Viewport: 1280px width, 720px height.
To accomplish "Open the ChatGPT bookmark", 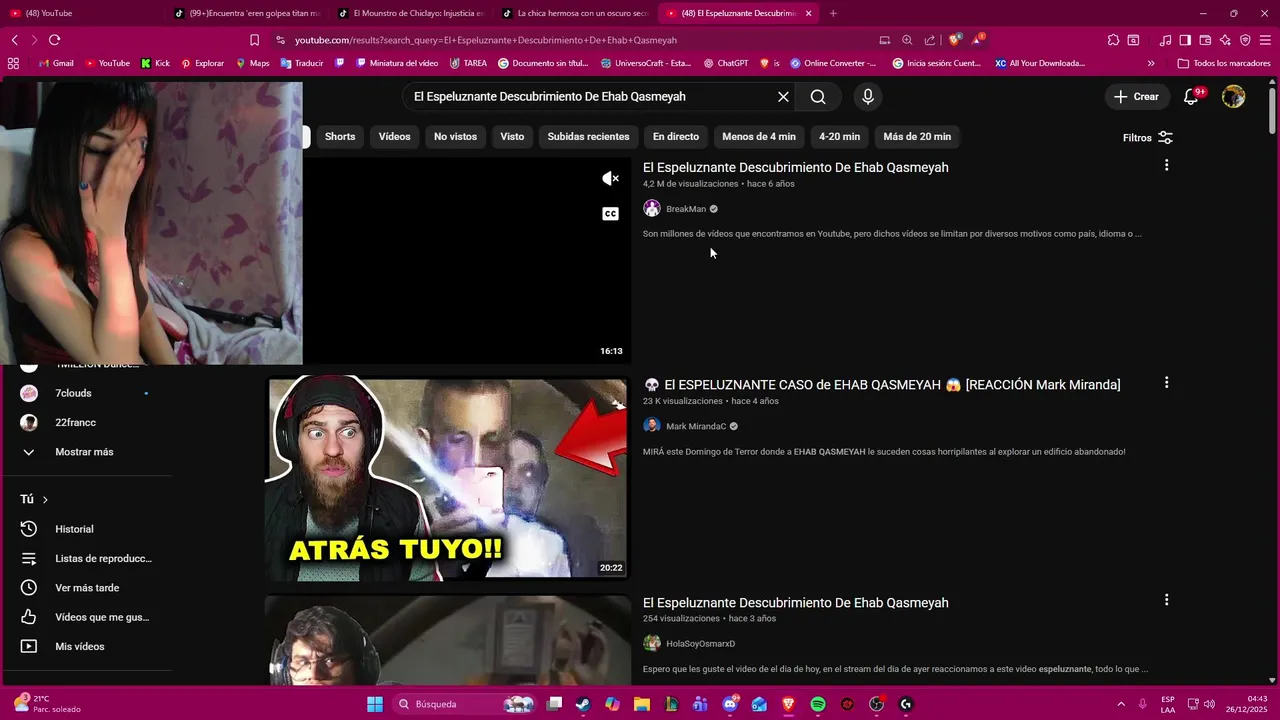I will (x=726, y=63).
